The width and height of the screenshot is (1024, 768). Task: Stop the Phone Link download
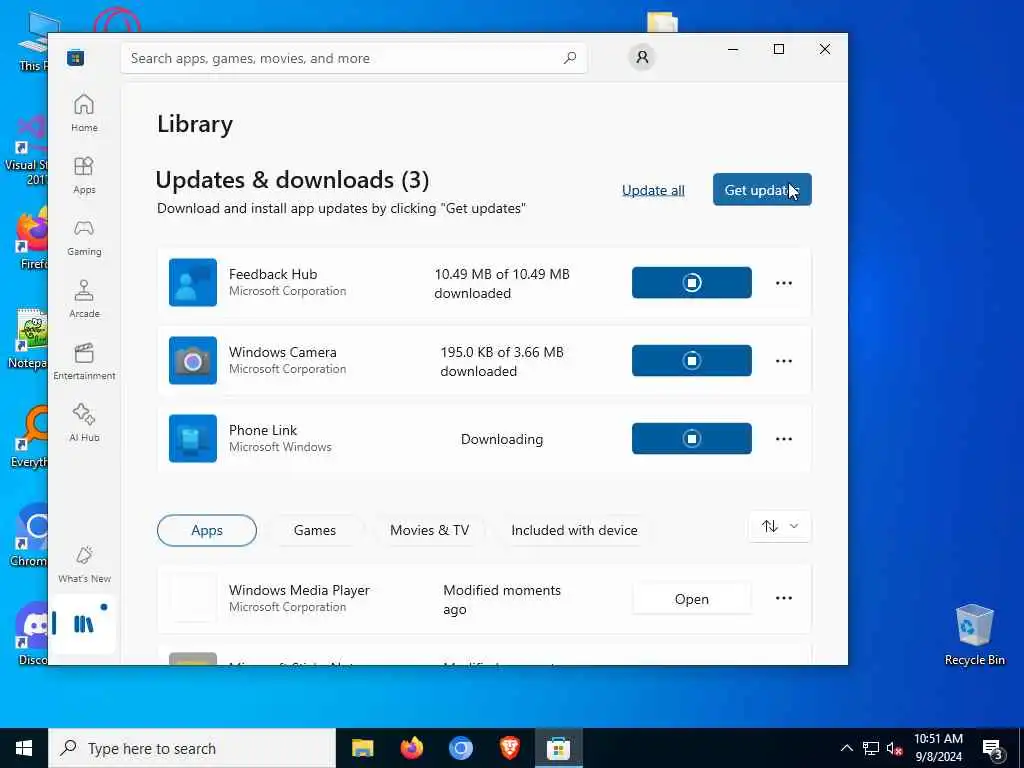[692, 438]
